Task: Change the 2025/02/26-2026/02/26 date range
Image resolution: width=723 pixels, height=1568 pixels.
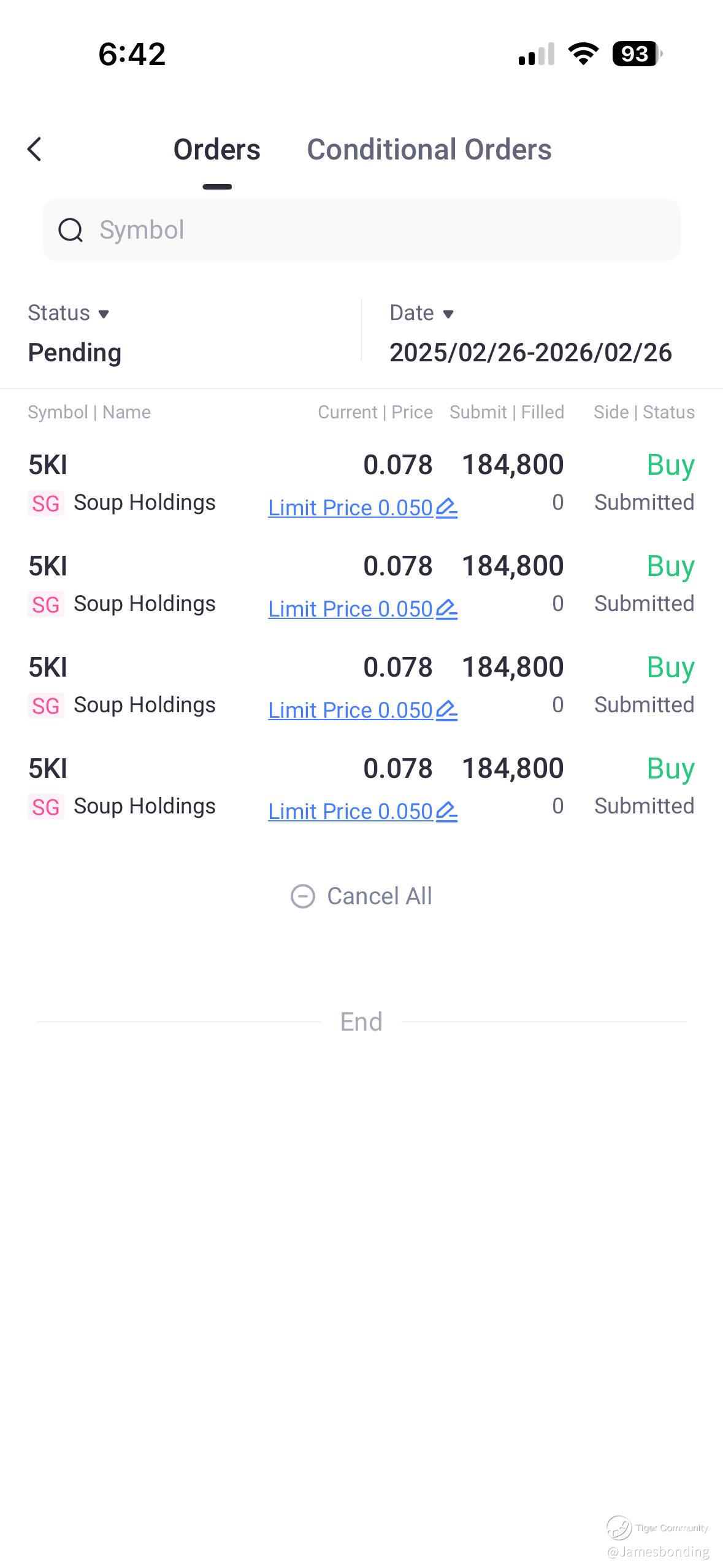Action: [x=530, y=353]
